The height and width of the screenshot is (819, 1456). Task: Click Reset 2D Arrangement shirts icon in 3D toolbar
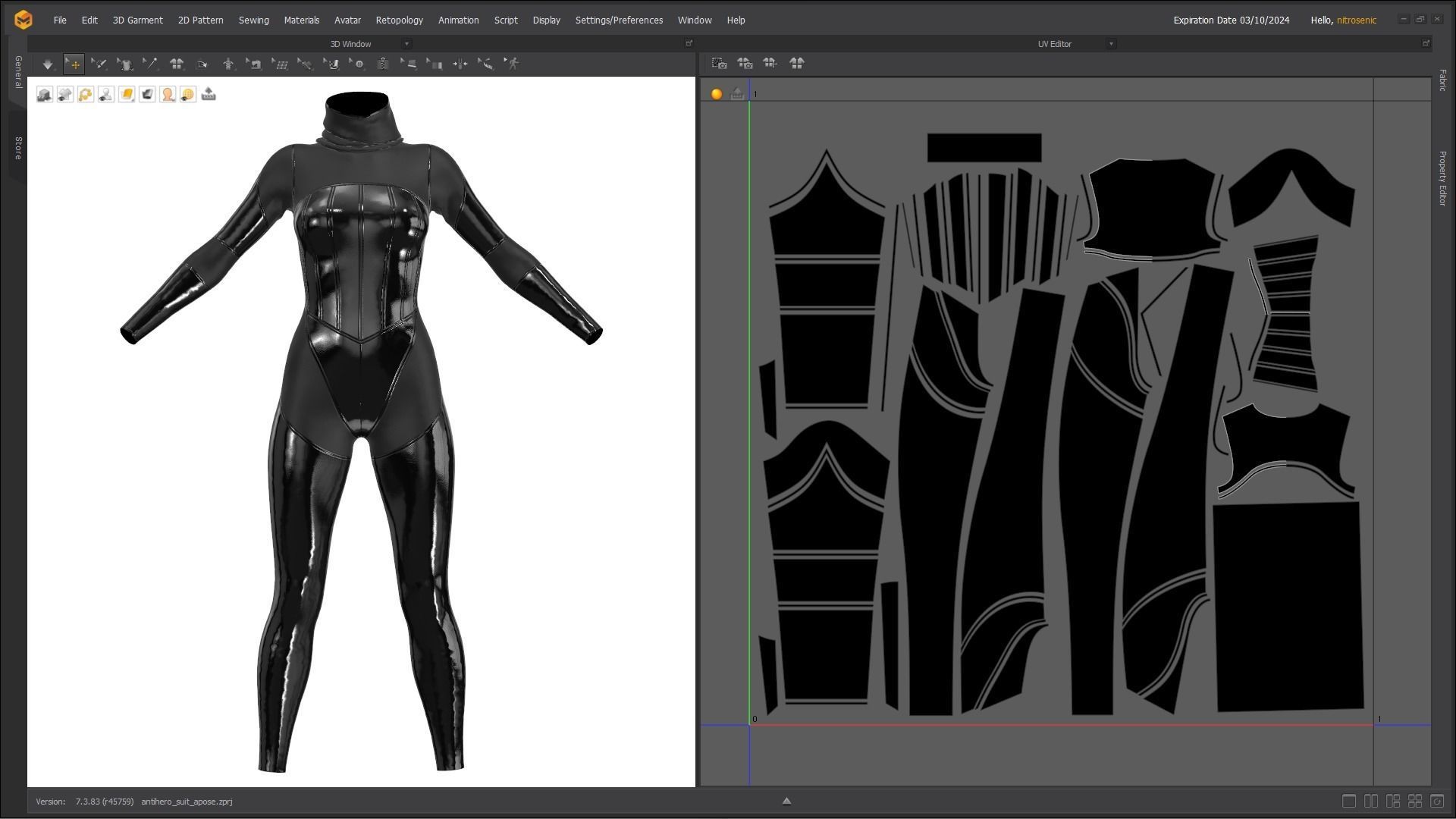click(177, 64)
